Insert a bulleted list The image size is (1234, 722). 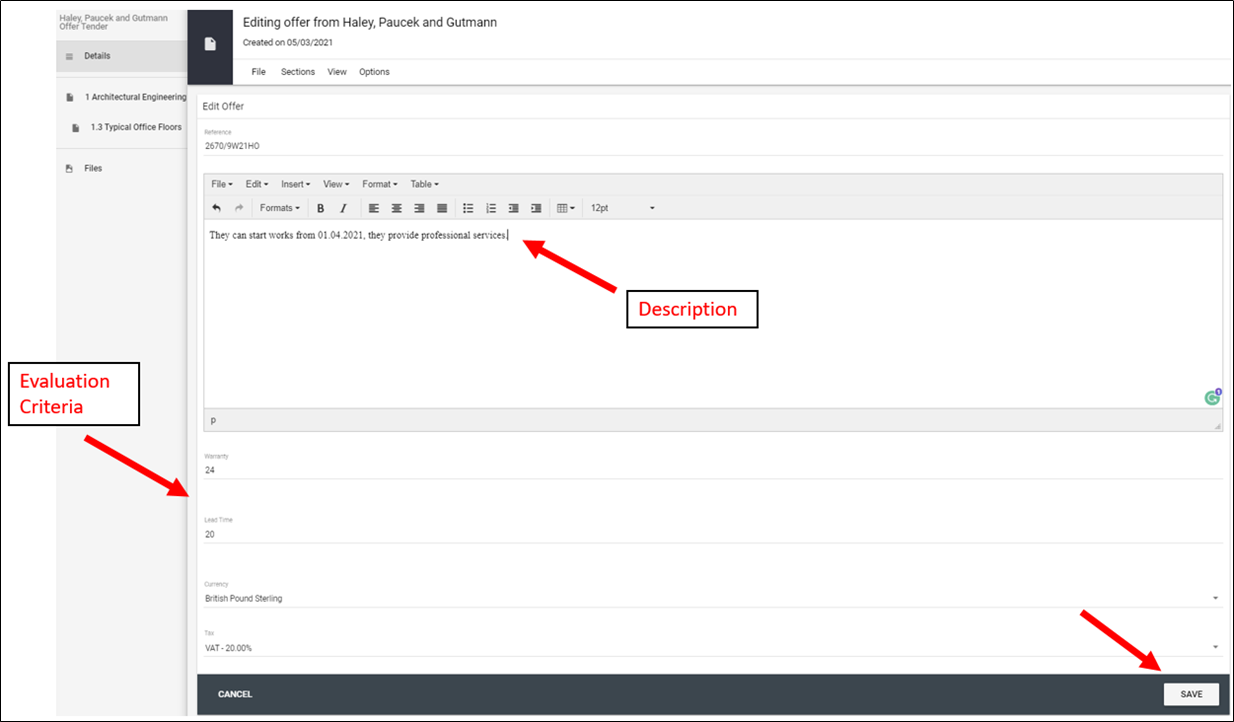pos(468,208)
